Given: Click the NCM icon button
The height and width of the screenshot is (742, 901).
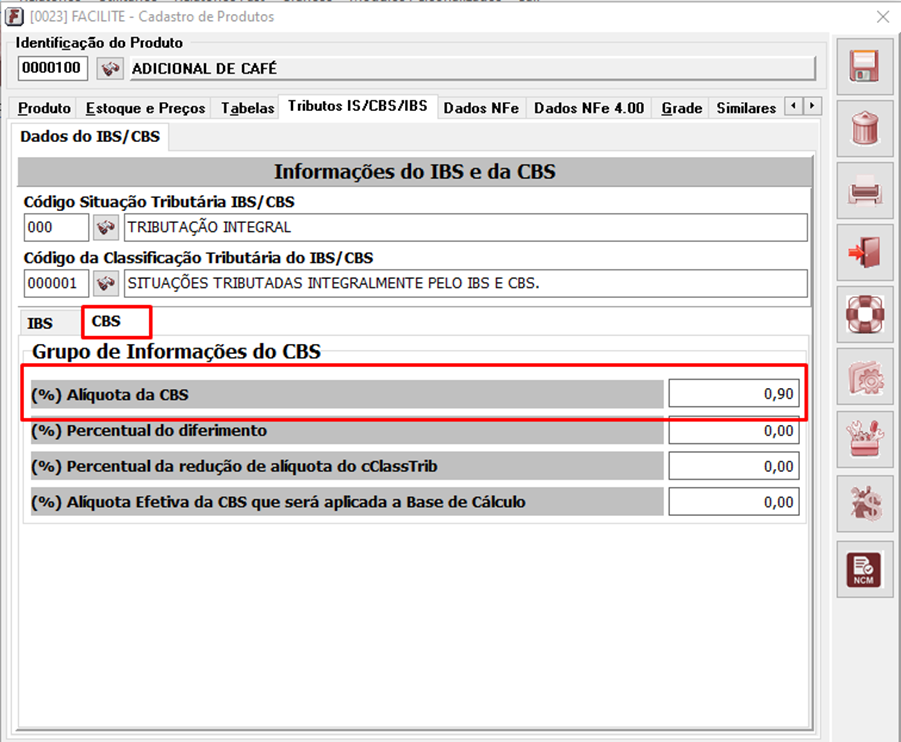Looking at the screenshot, I should (864, 569).
